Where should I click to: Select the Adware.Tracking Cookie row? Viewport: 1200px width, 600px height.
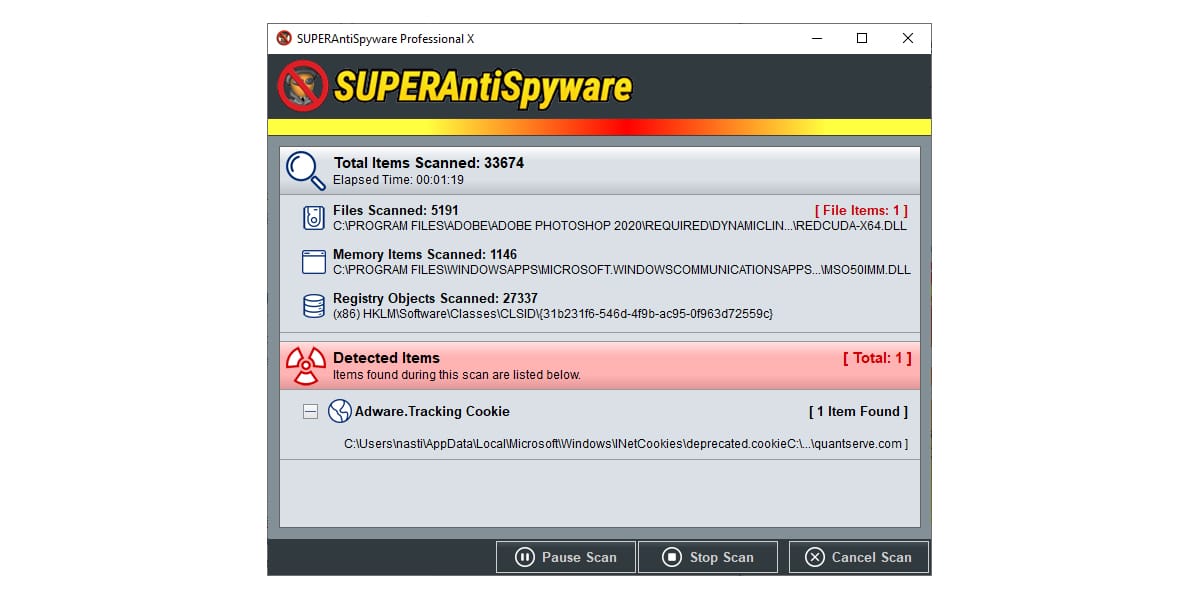pyautogui.click(x=600, y=411)
